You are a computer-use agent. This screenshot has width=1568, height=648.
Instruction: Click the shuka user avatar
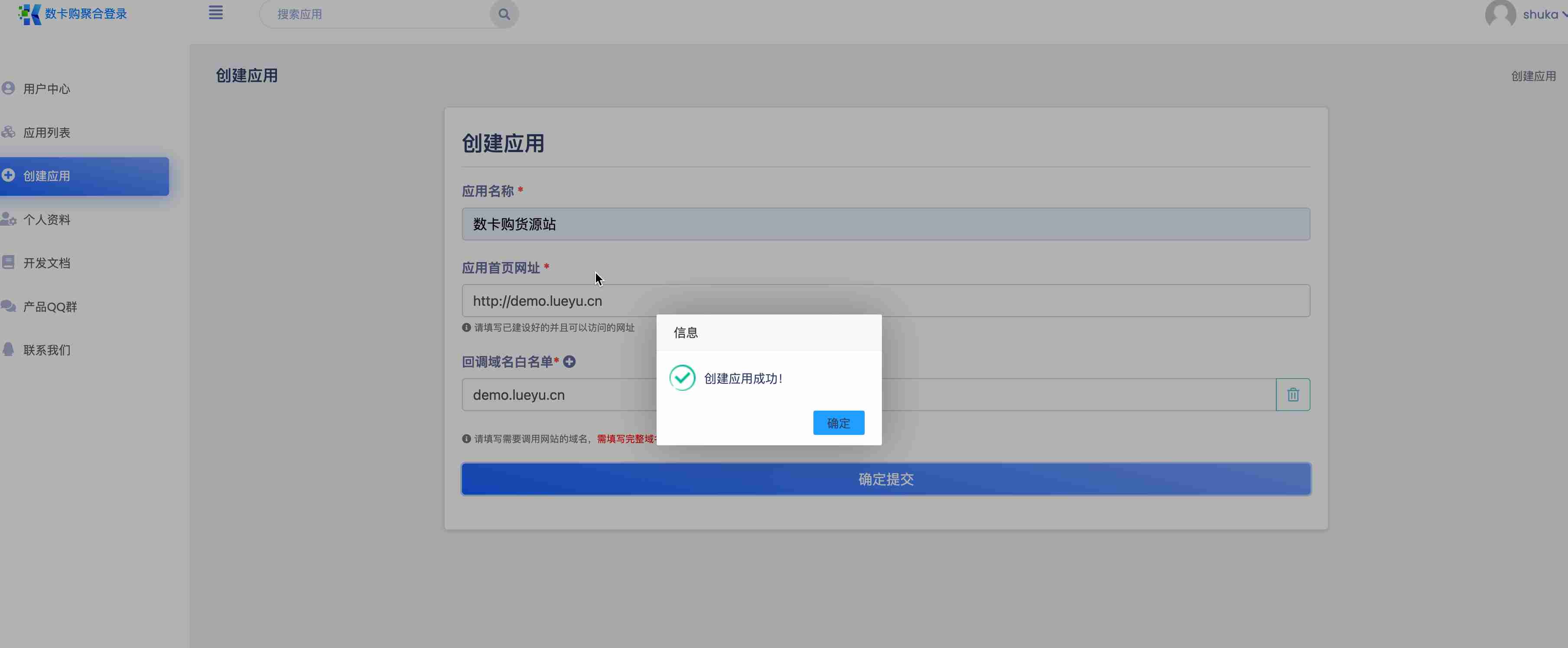point(1500,14)
